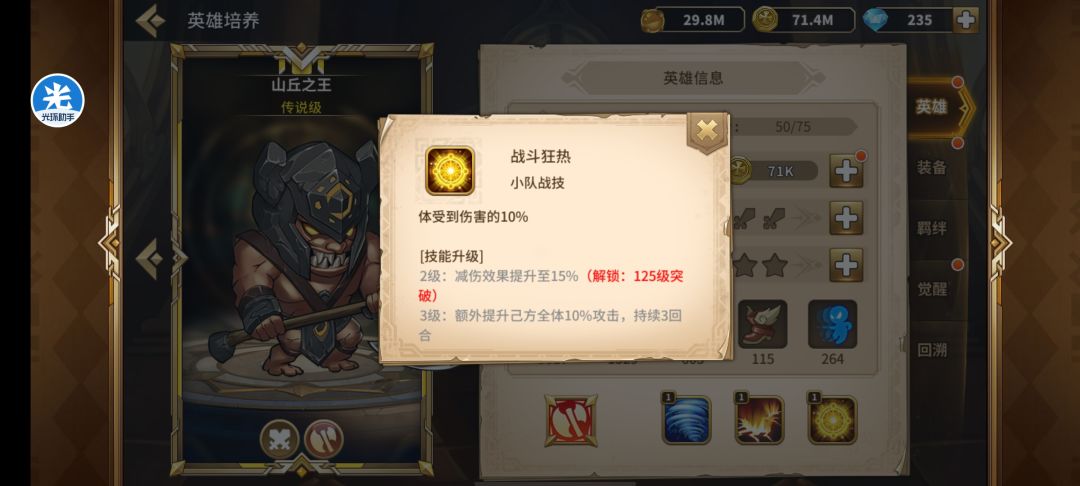
Task: Close the 战斗狂热 skill popup
Action: point(707,130)
